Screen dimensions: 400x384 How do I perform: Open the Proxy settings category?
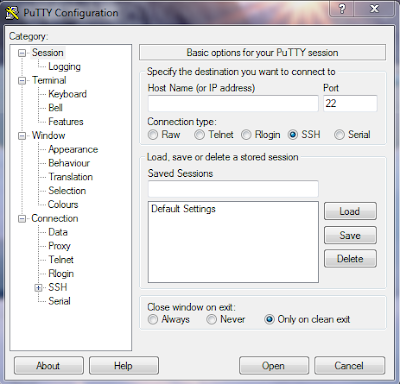59,246
